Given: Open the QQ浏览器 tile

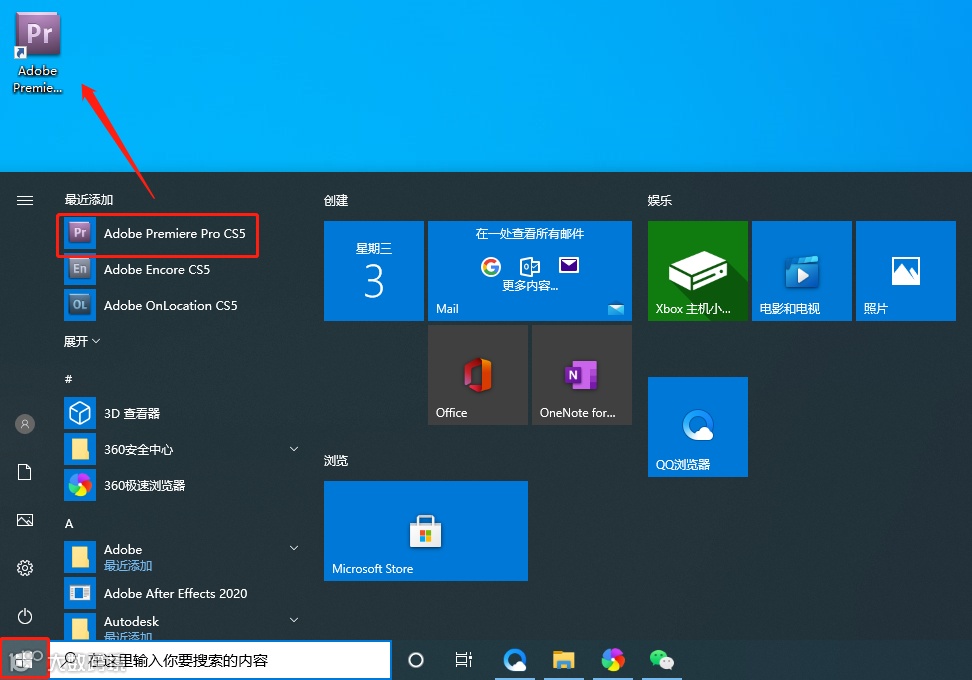Looking at the screenshot, I should click(698, 427).
